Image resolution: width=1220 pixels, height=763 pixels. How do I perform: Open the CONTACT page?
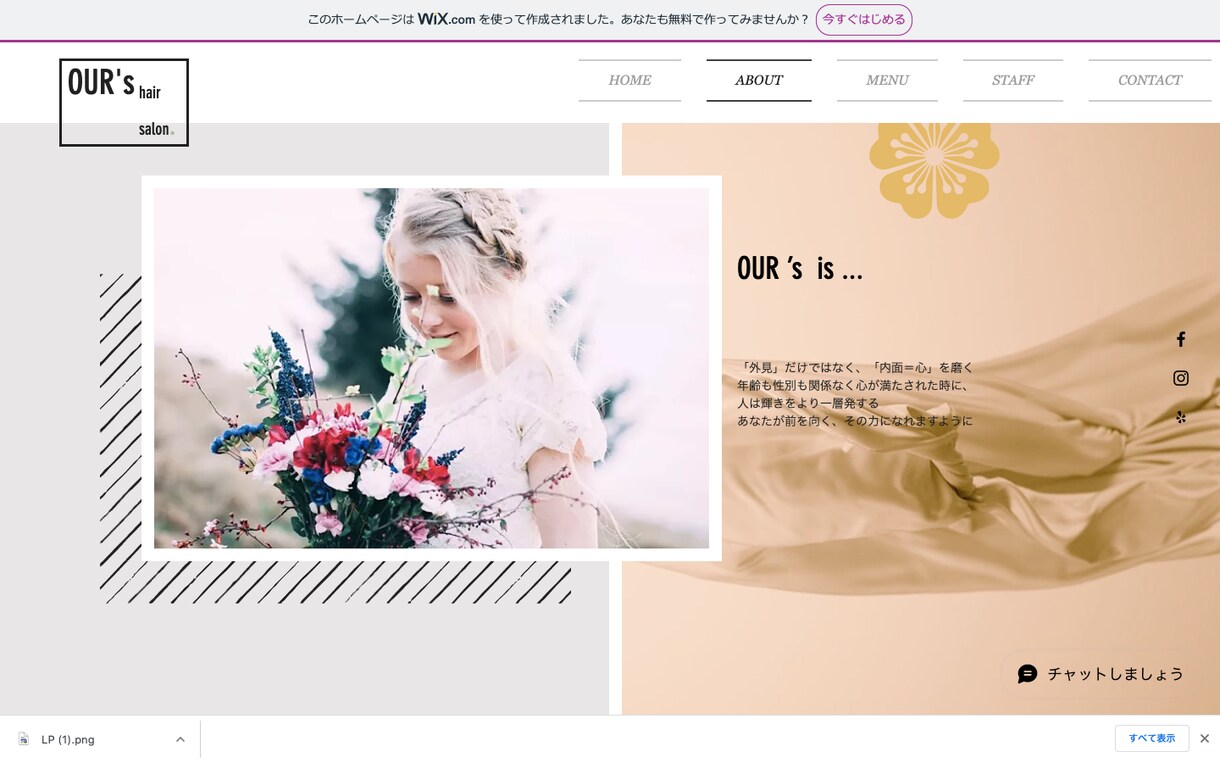coord(1150,81)
